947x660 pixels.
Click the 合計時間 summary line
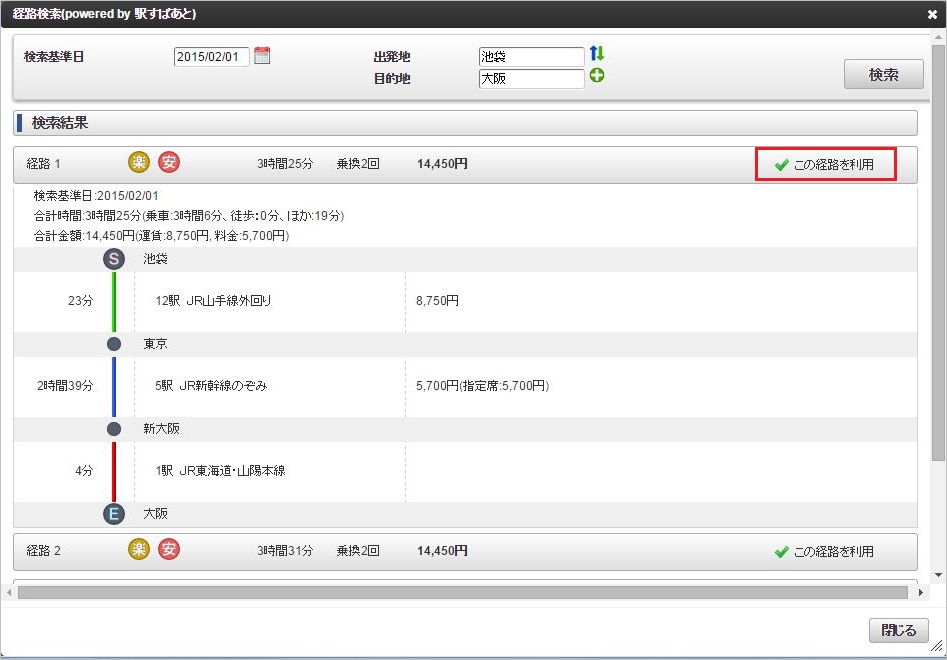point(188,216)
